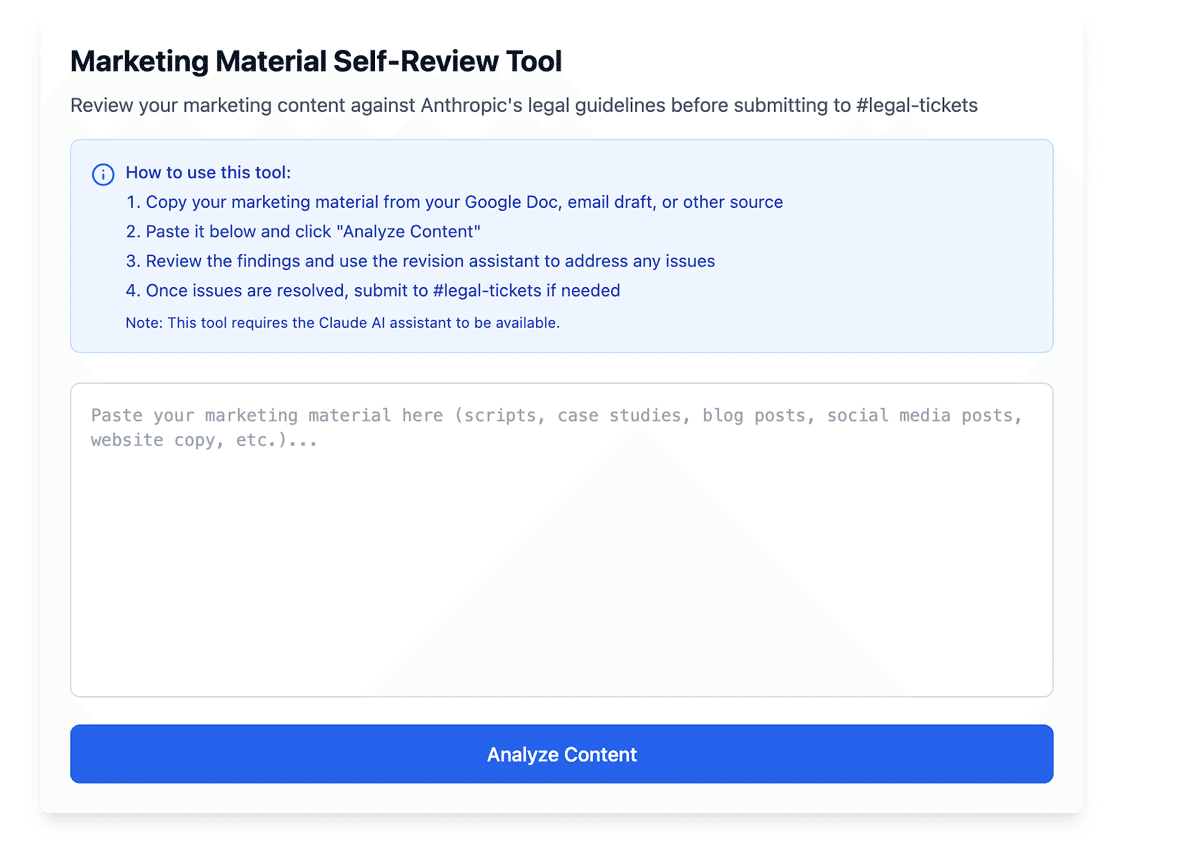Viewport: 1200px width, 861px height.
Task: Select the "How to use this tool:" heading
Action: coord(208,173)
